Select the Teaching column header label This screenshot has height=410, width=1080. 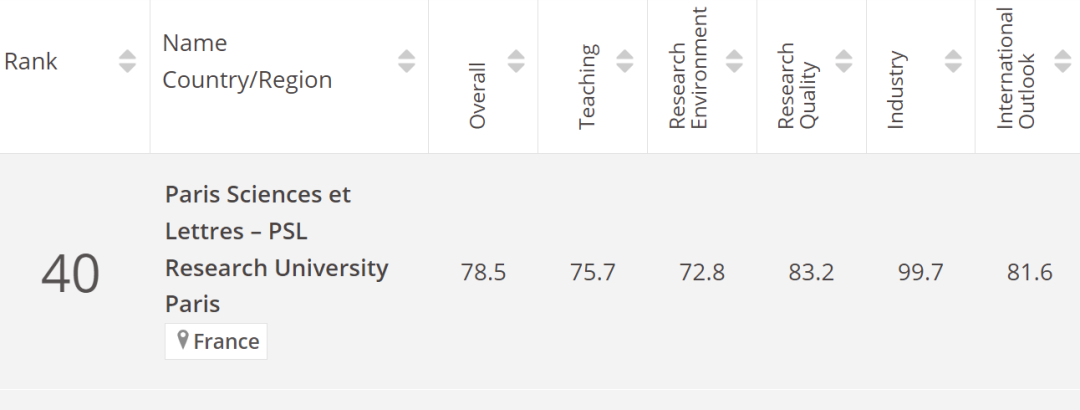click(x=587, y=87)
